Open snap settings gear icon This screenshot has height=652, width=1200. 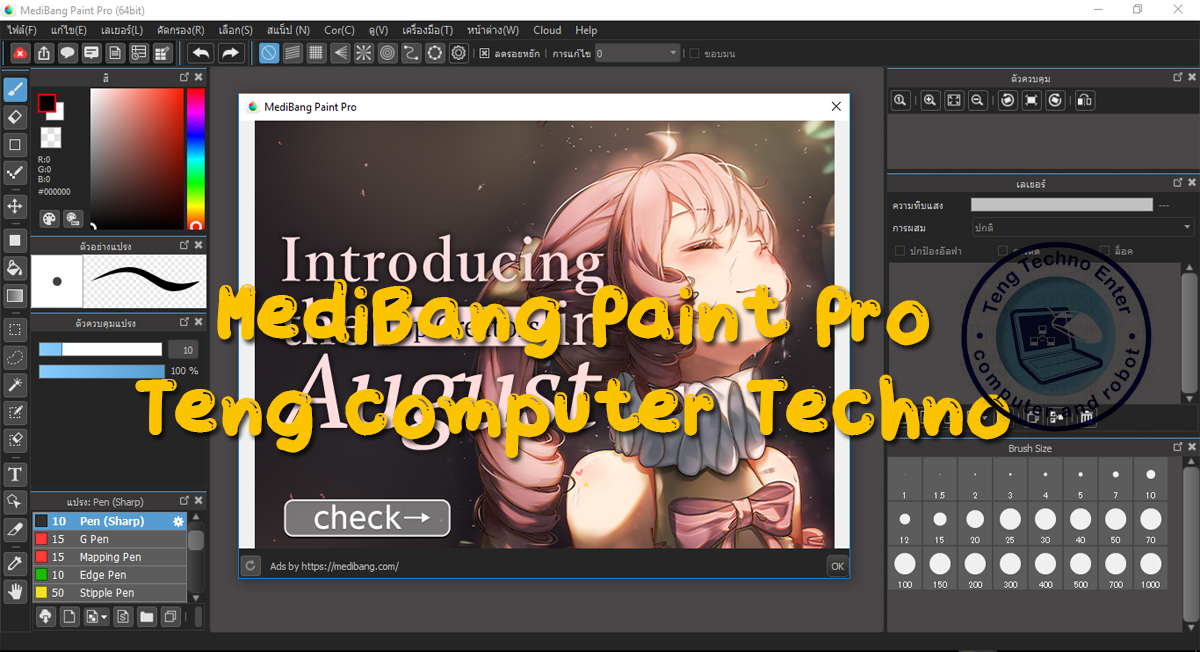[x=459, y=53]
